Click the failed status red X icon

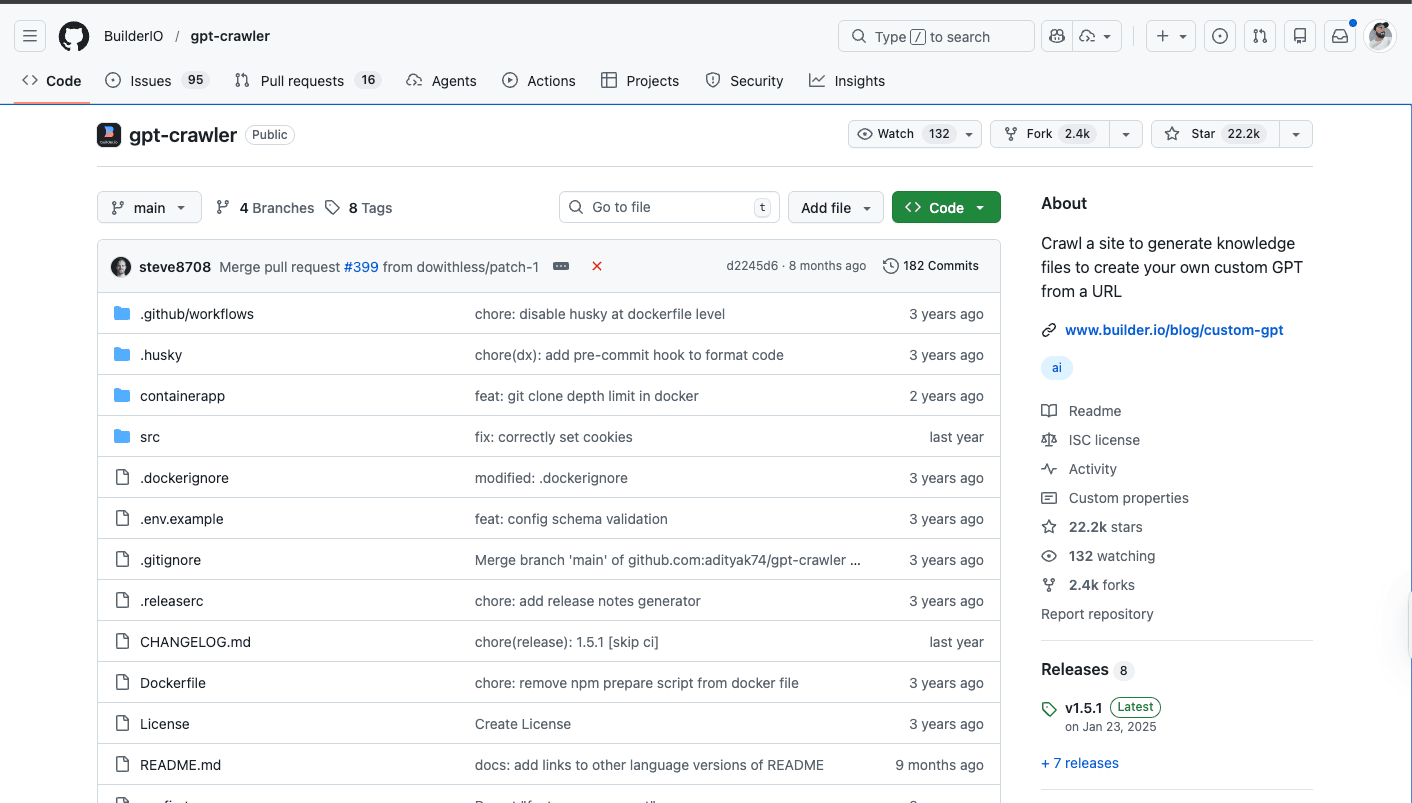tap(597, 266)
